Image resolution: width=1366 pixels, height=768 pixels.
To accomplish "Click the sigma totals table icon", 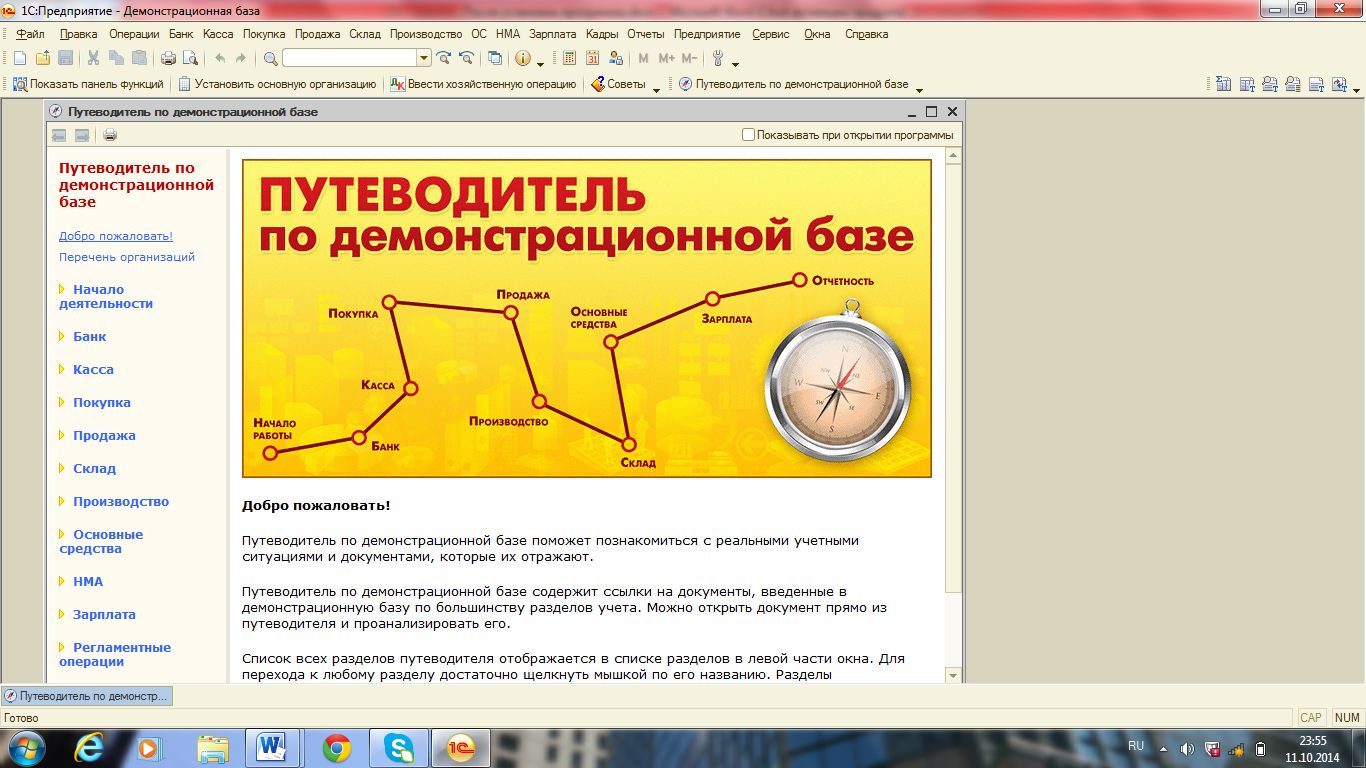I will [x=1223, y=84].
